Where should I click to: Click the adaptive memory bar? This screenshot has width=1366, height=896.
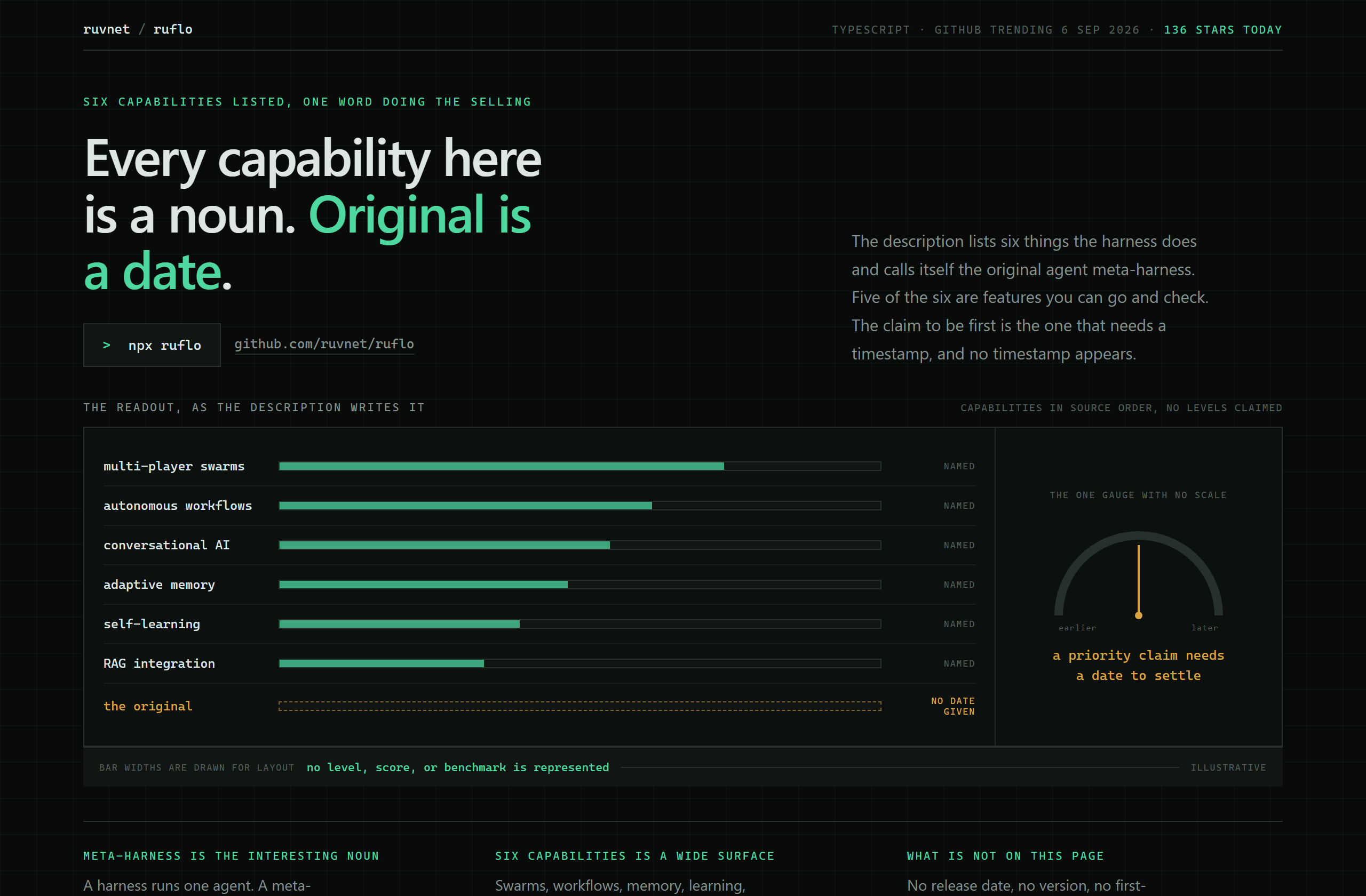[x=579, y=585]
